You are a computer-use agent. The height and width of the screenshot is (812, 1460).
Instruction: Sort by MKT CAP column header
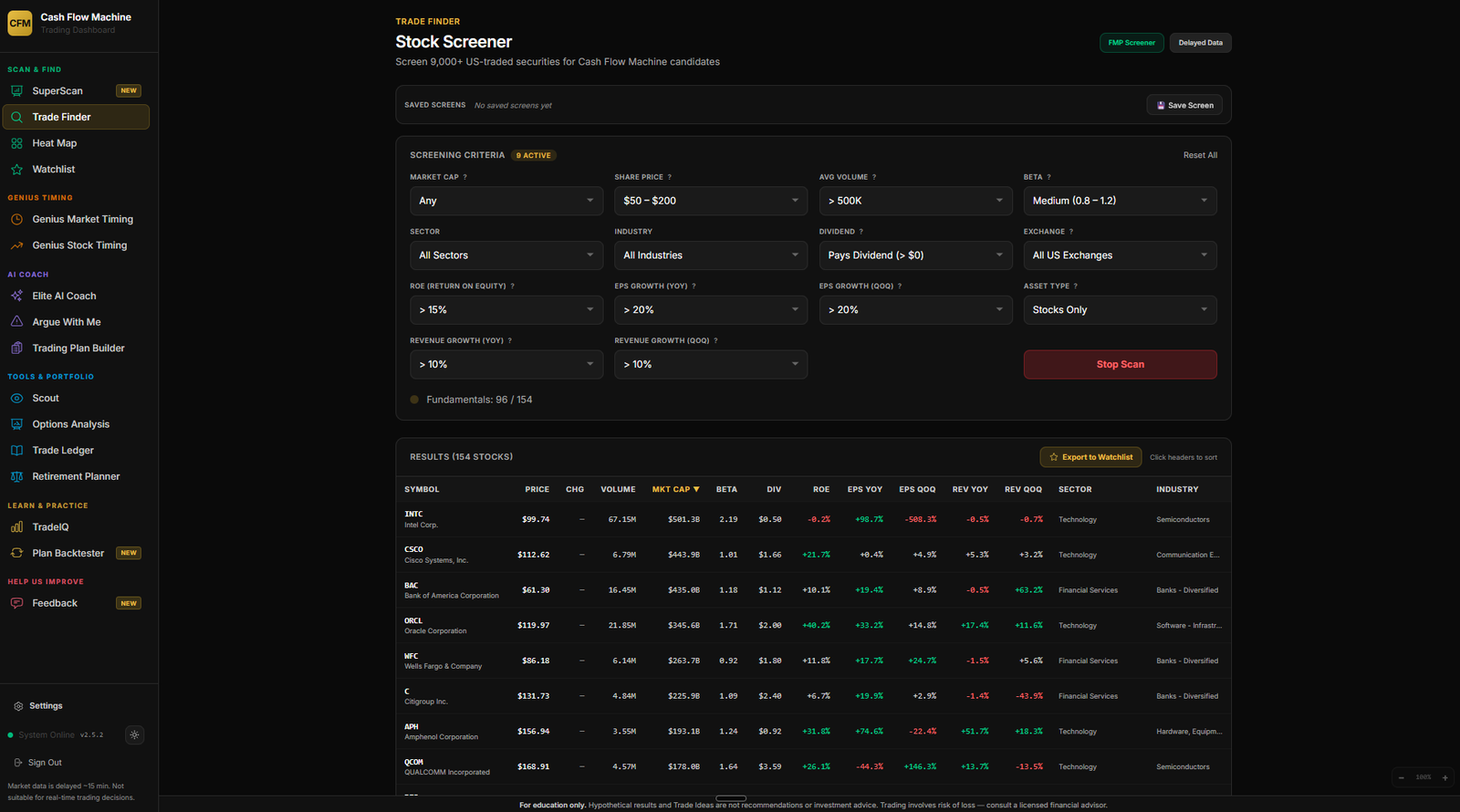[675, 490]
